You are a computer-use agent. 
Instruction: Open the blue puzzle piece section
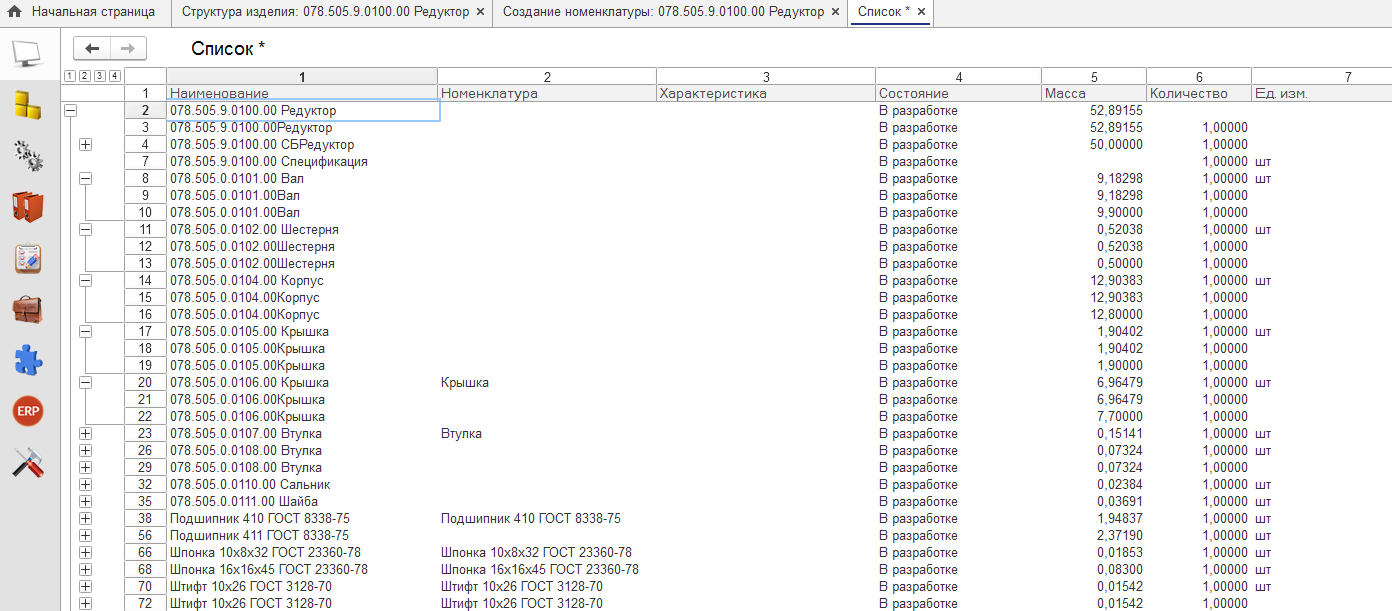pos(28,360)
